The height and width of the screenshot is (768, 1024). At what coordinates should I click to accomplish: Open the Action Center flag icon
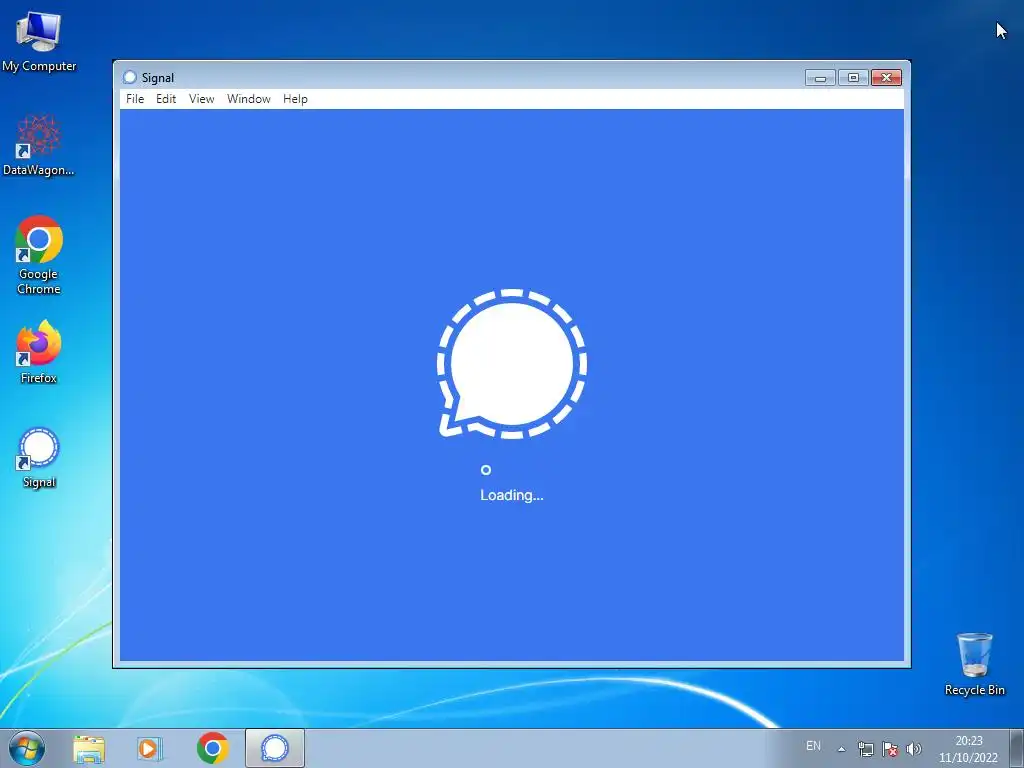tap(889, 749)
